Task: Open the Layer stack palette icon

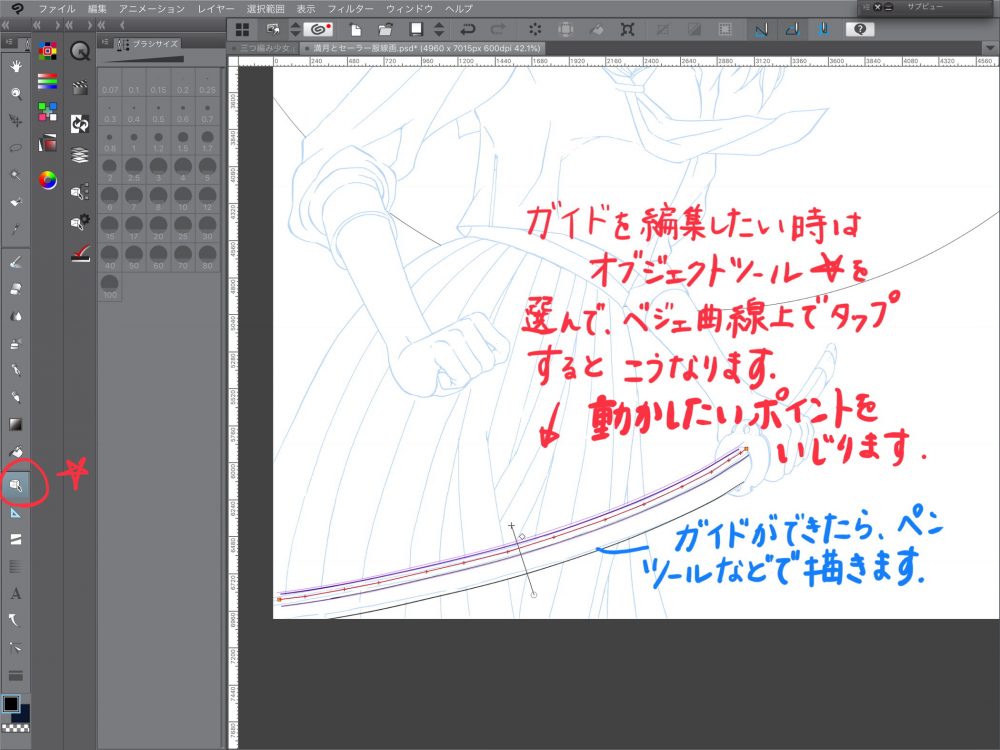Action: (x=80, y=155)
